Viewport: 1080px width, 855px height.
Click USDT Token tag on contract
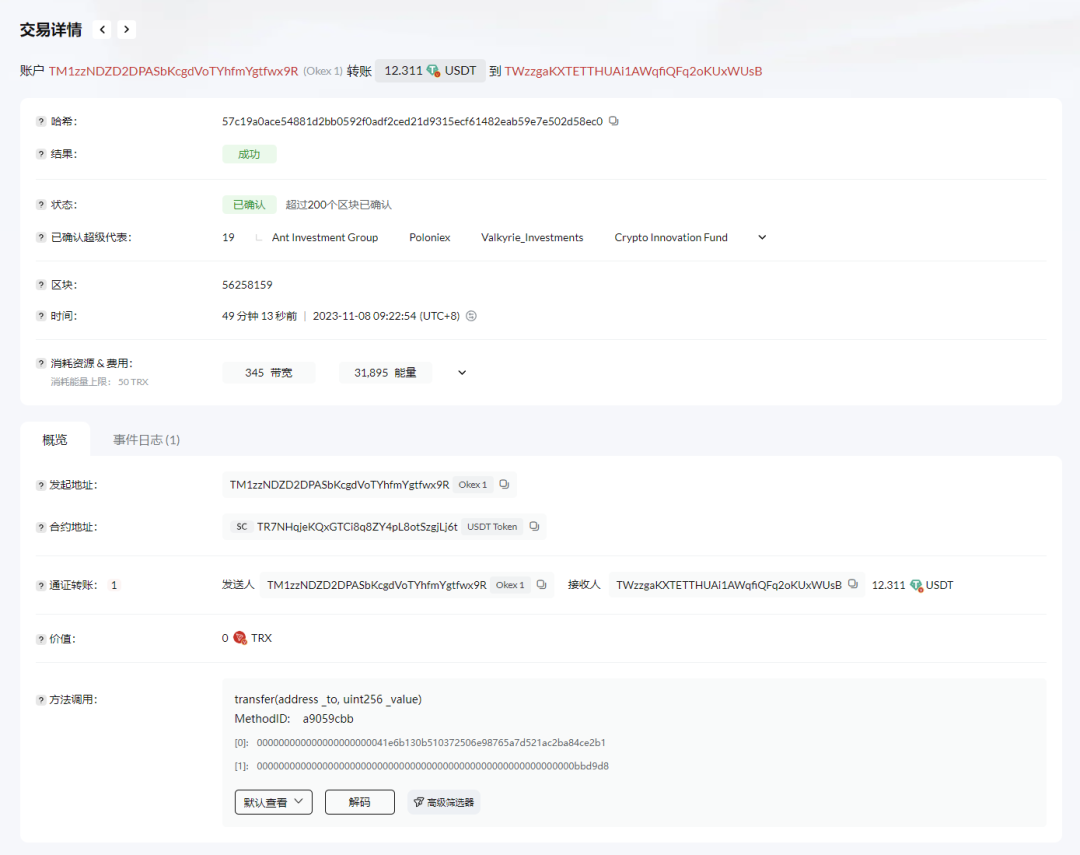(492, 527)
